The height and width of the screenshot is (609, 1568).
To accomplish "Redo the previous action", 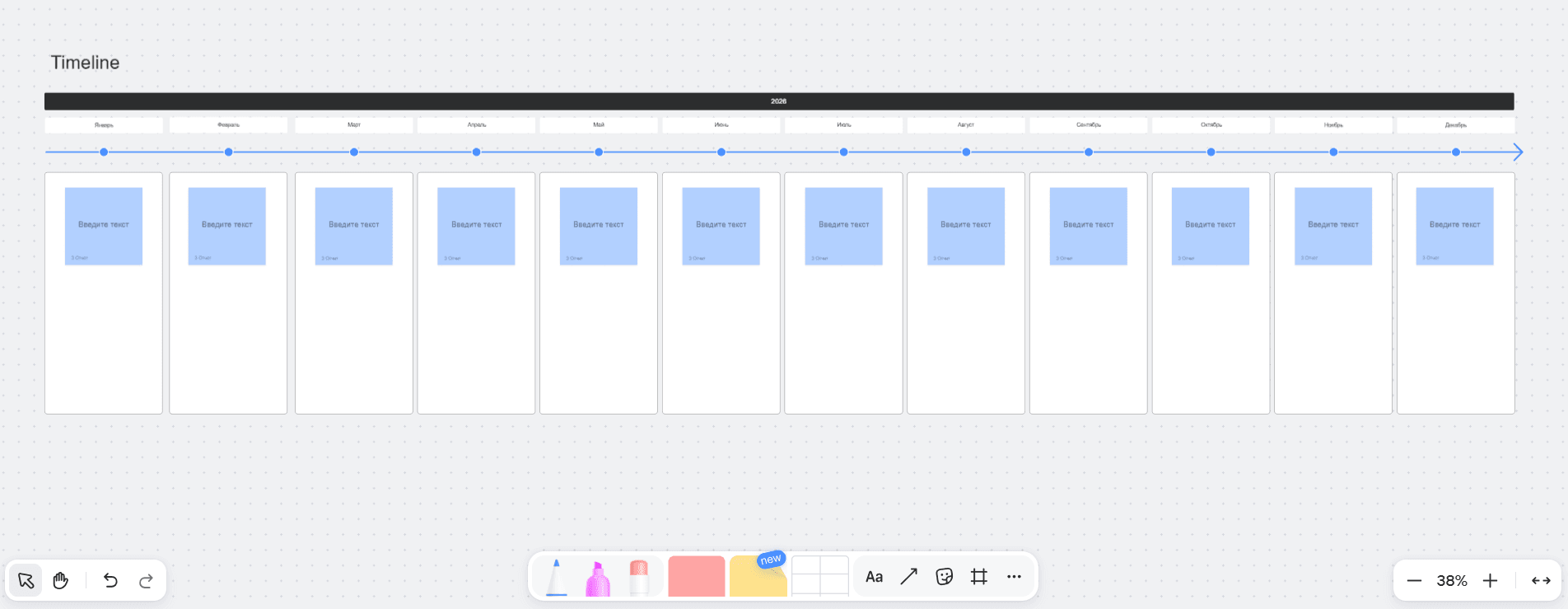I will (x=146, y=581).
